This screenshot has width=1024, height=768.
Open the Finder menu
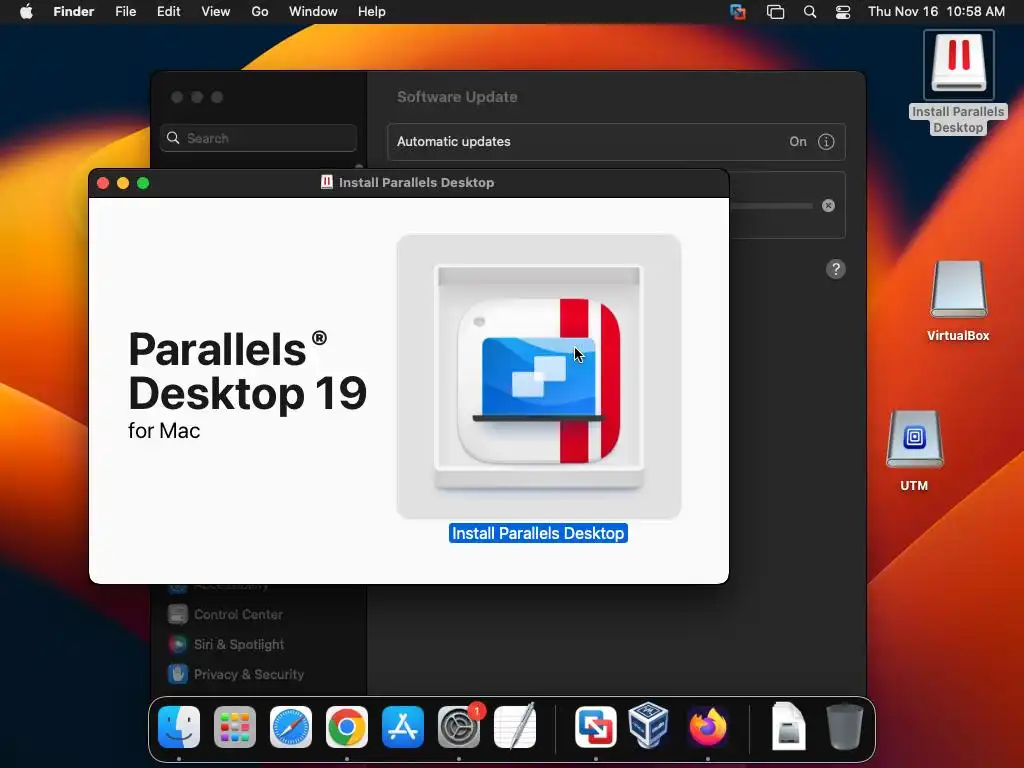pyautogui.click(x=73, y=12)
